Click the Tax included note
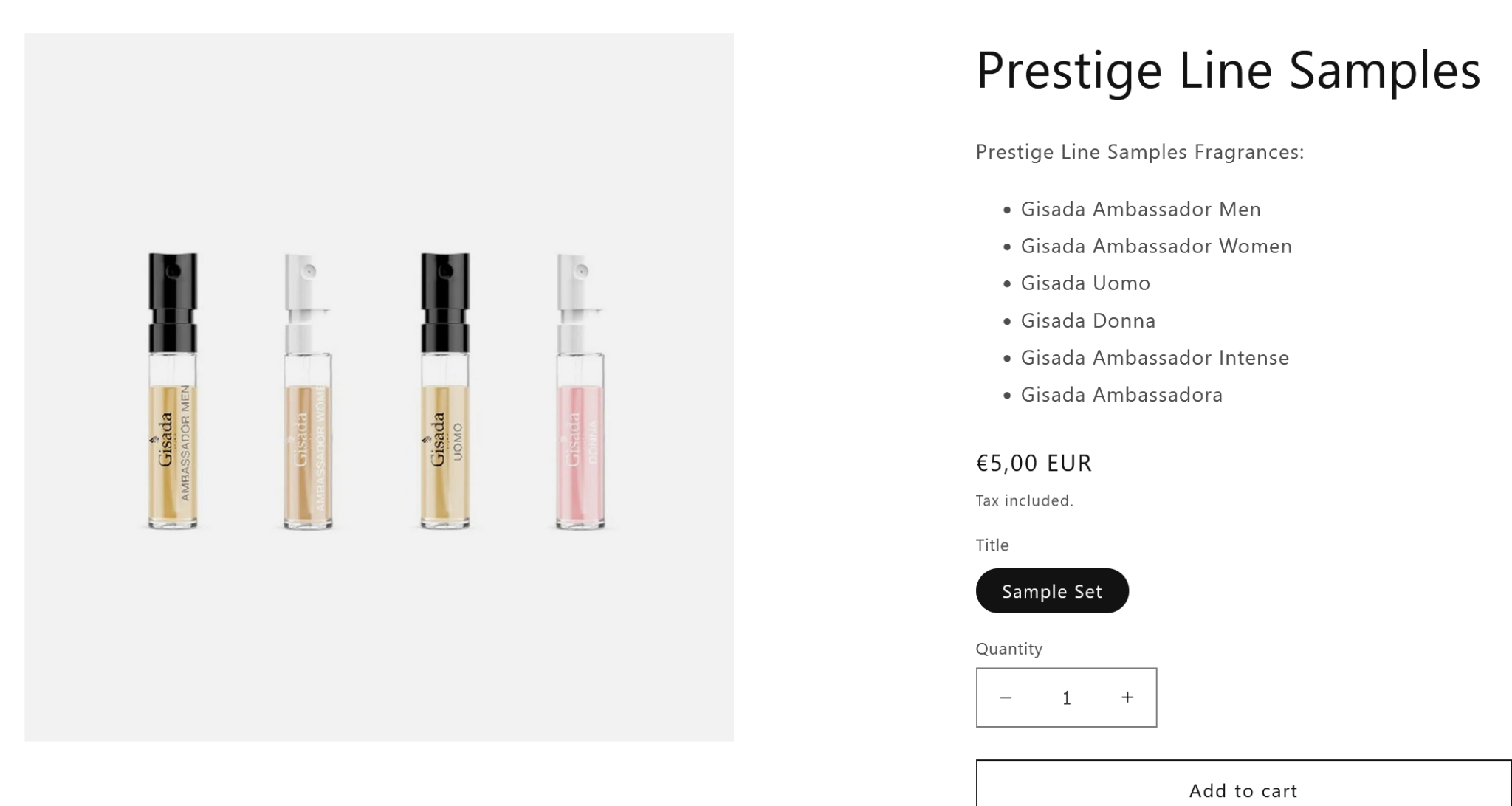 pyautogui.click(x=1024, y=501)
